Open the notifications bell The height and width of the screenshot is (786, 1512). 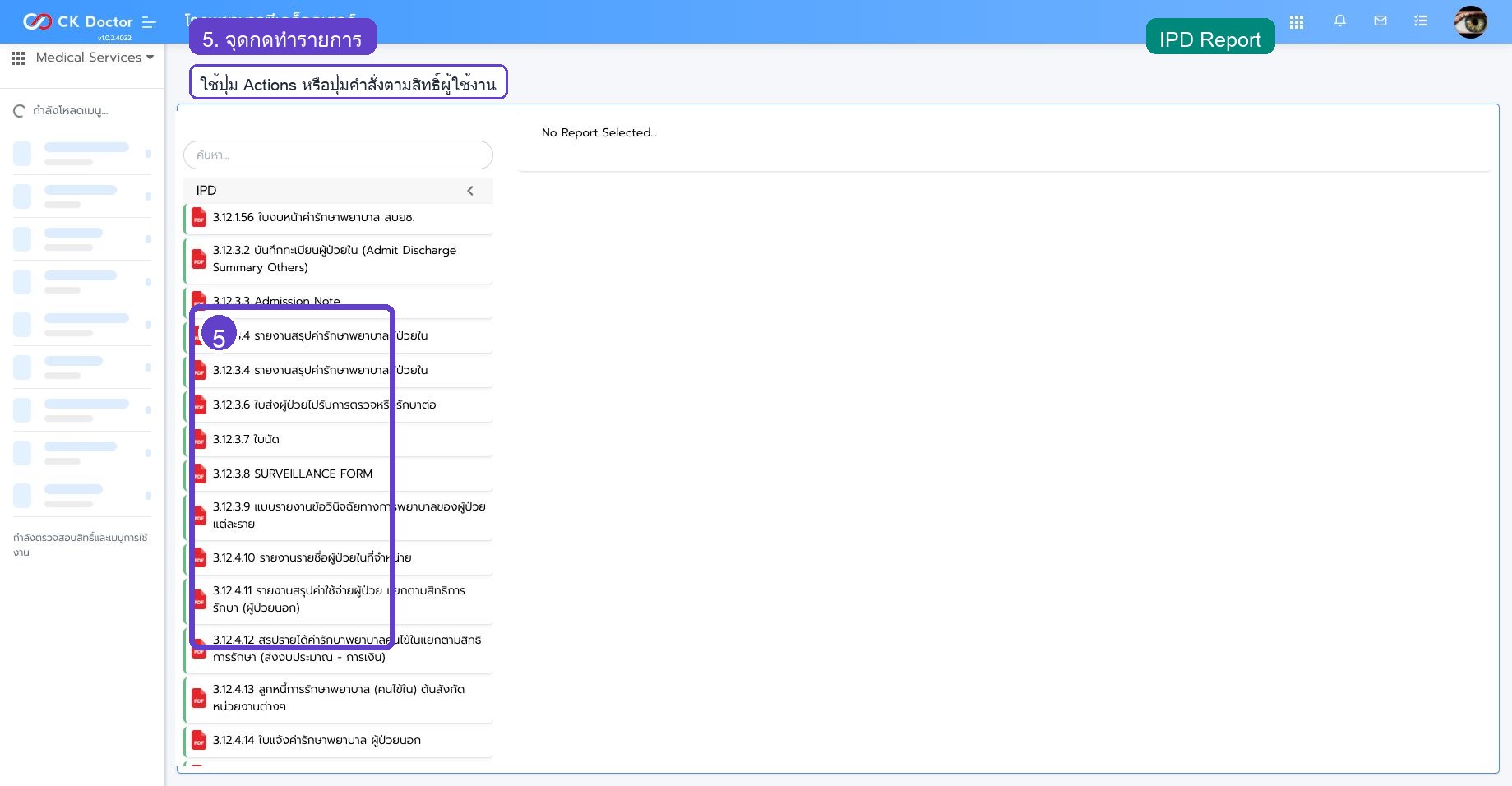click(1340, 21)
